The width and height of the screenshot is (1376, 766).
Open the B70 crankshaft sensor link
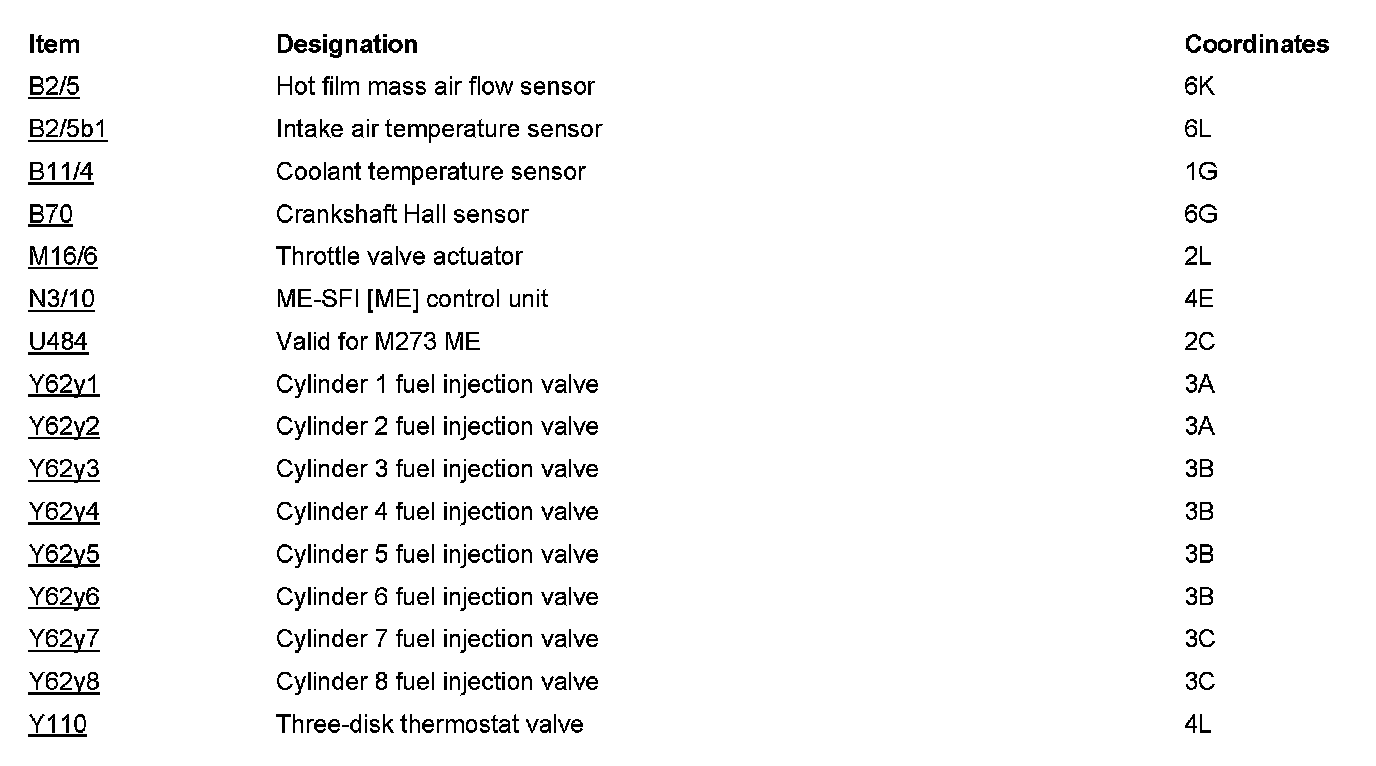(x=51, y=214)
